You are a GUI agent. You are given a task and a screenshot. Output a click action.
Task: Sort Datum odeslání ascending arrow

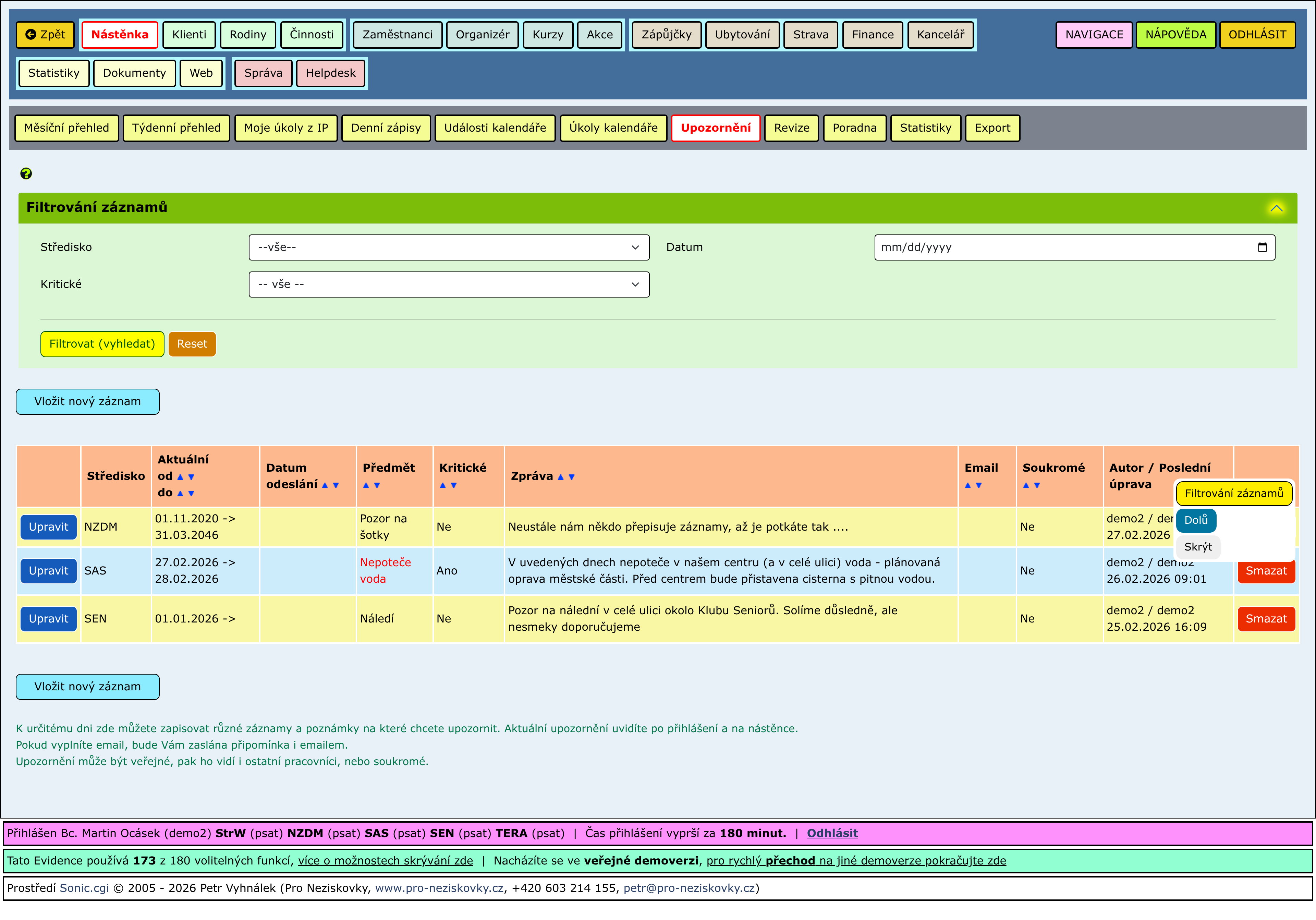click(325, 485)
